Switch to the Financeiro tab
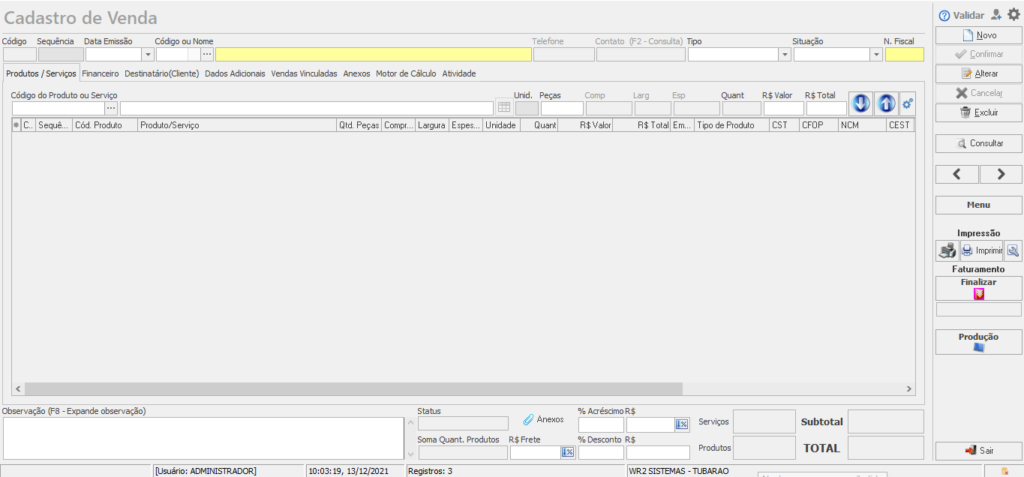The height and width of the screenshot is (477, 1024). [x=100, y=73]
